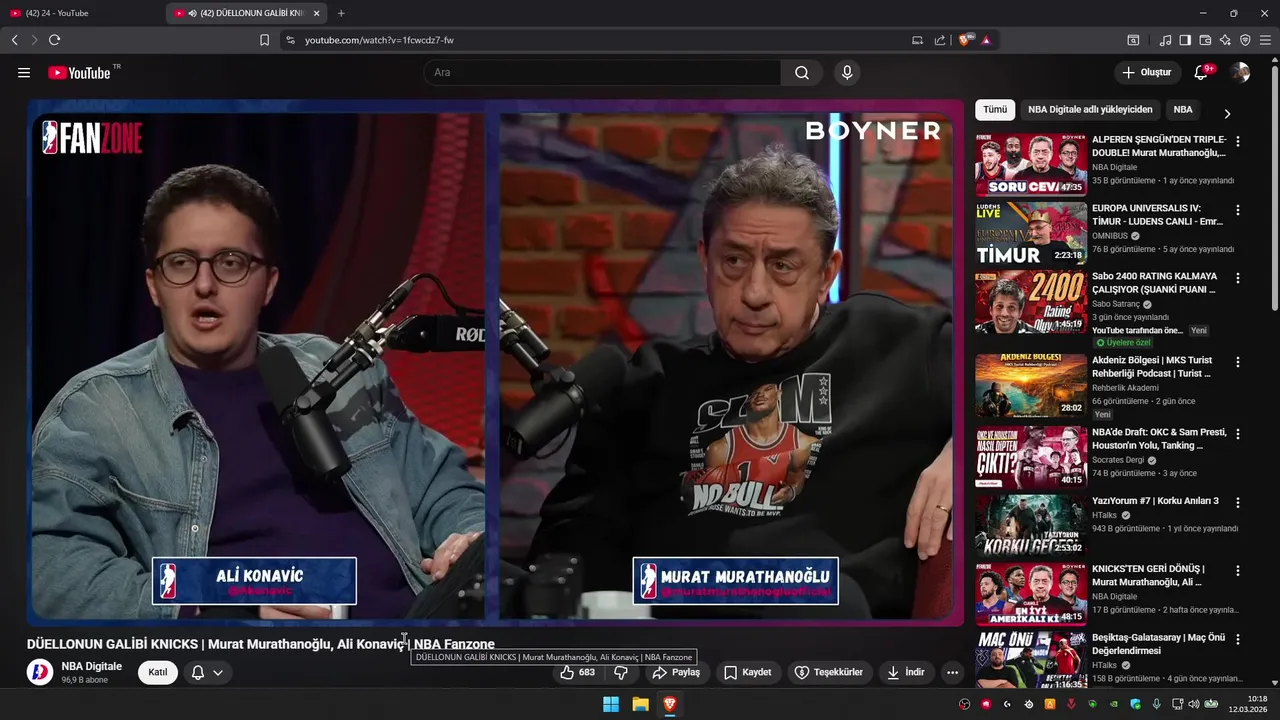Open Akdeniz Bölgesi podcast thumbnail
The width and height of the screenshot is (1280, 720).
[x=1031, y=385]
